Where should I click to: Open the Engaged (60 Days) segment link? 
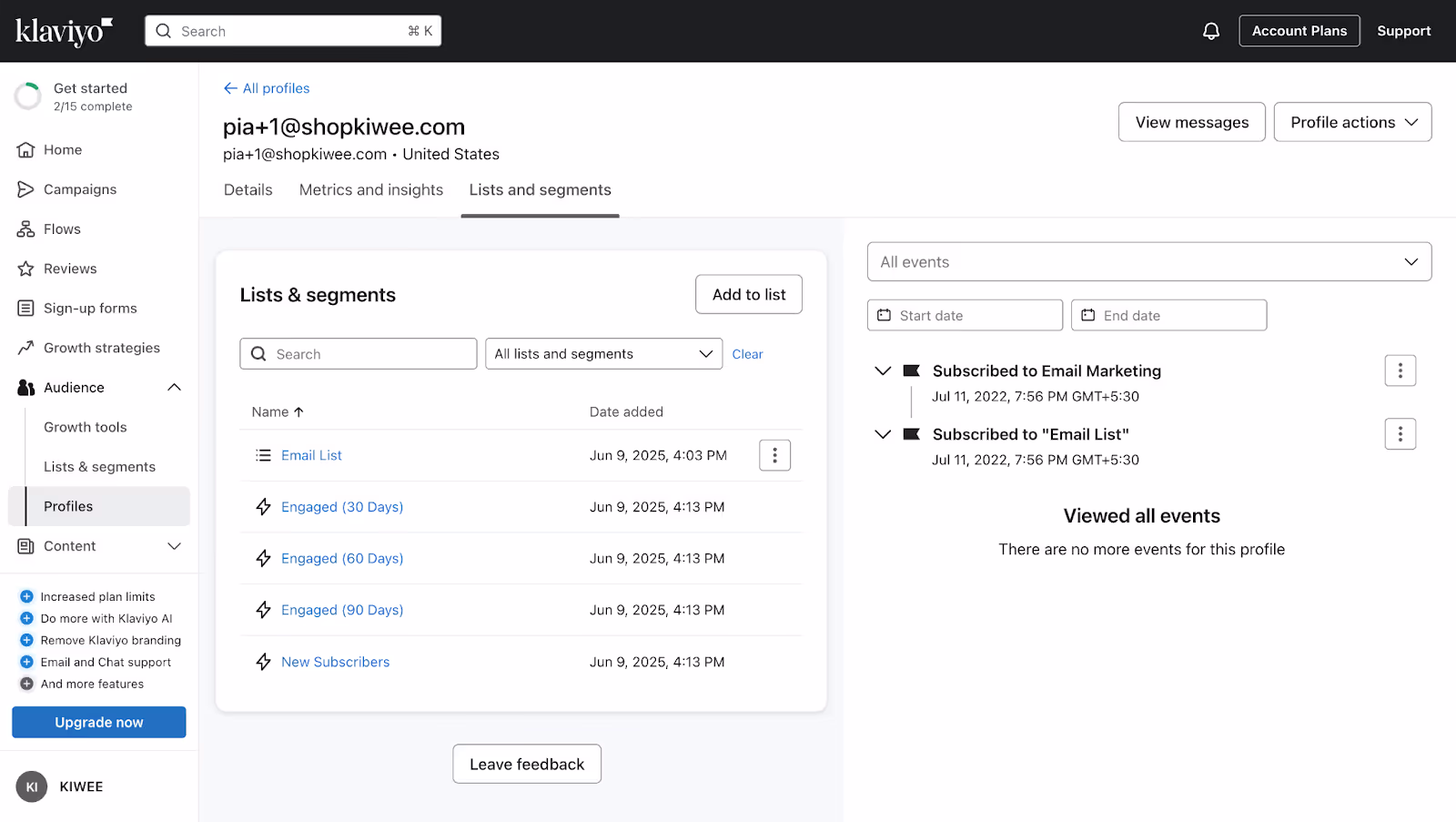click(x=342, y=559)
